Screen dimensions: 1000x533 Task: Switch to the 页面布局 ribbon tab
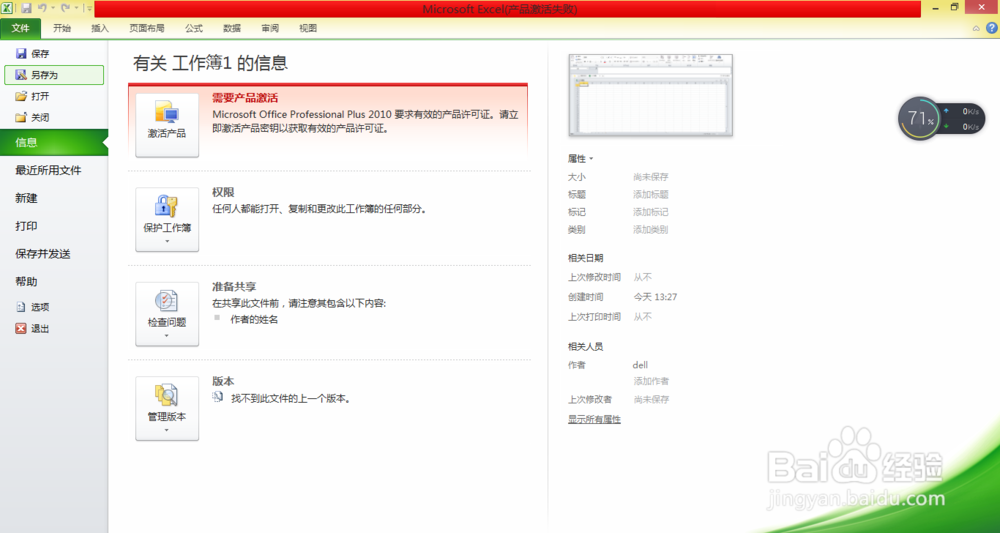point(147,28)
